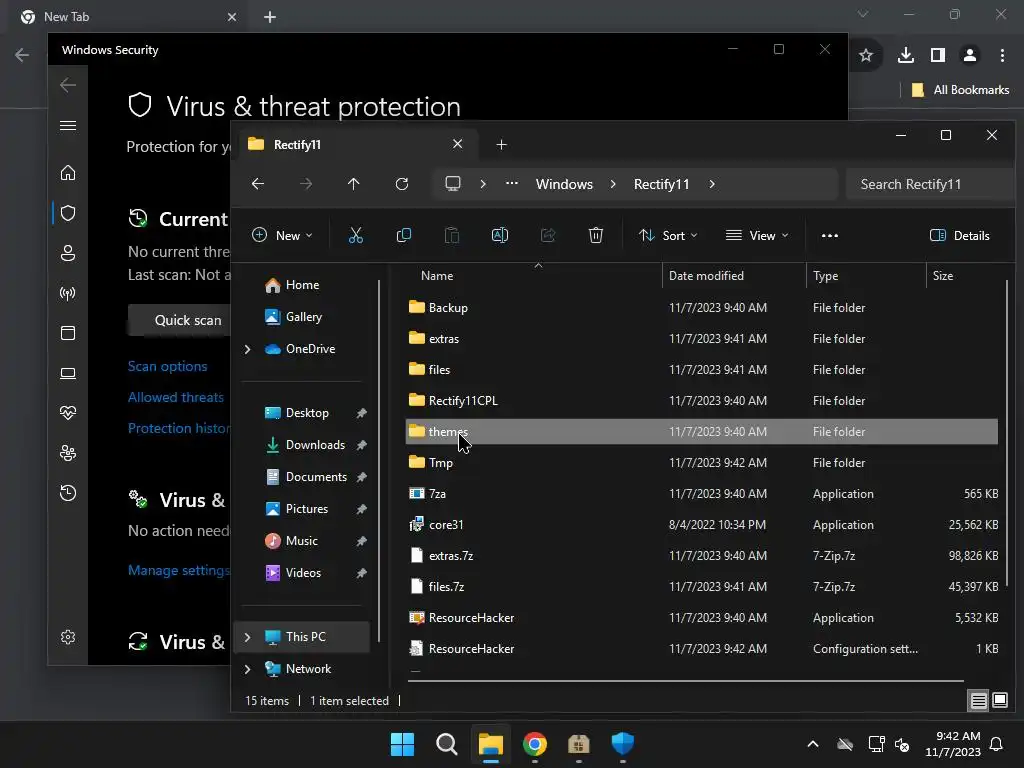Select the Chrome New Tab tab
The image size is (1024, 768).
(x=129, y=17)
